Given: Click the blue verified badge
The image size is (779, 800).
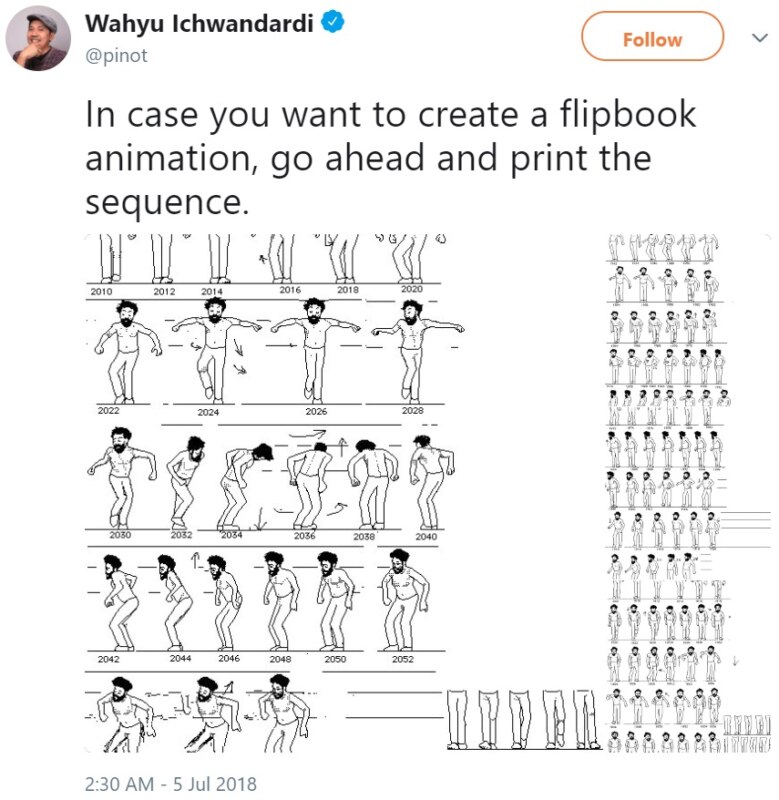Looking at the screenshot, I should pyautogui.click(x=332, y=22).
